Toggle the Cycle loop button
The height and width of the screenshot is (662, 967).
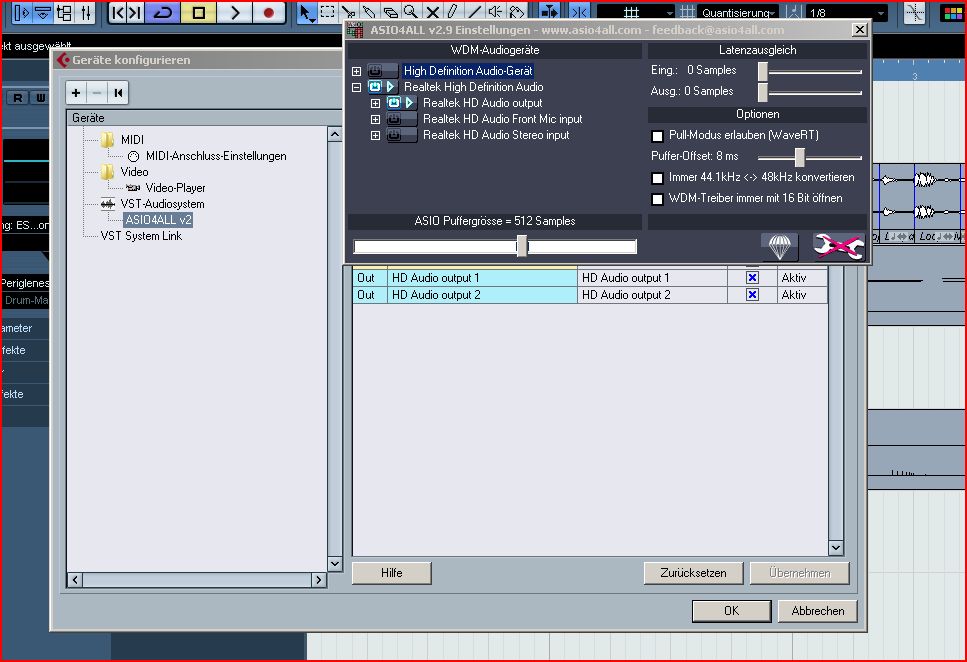(163, 12)
